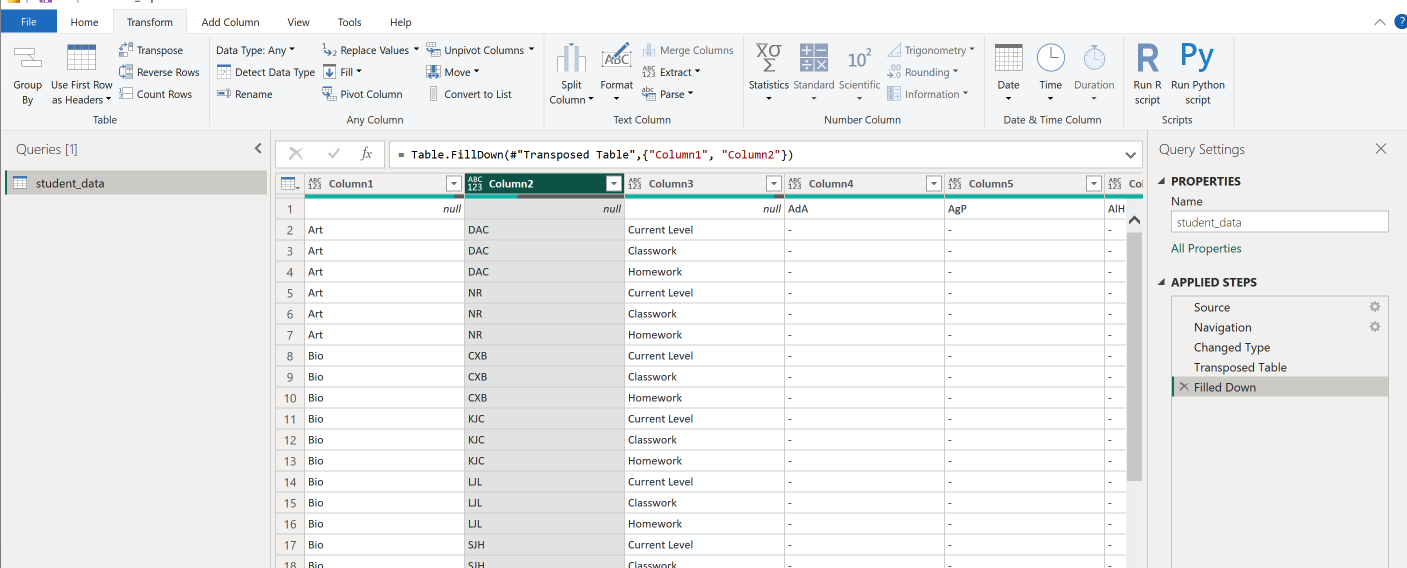1407x568 pixels.
Task: Click Detect Data Type
Action: [x=266, y=72]
